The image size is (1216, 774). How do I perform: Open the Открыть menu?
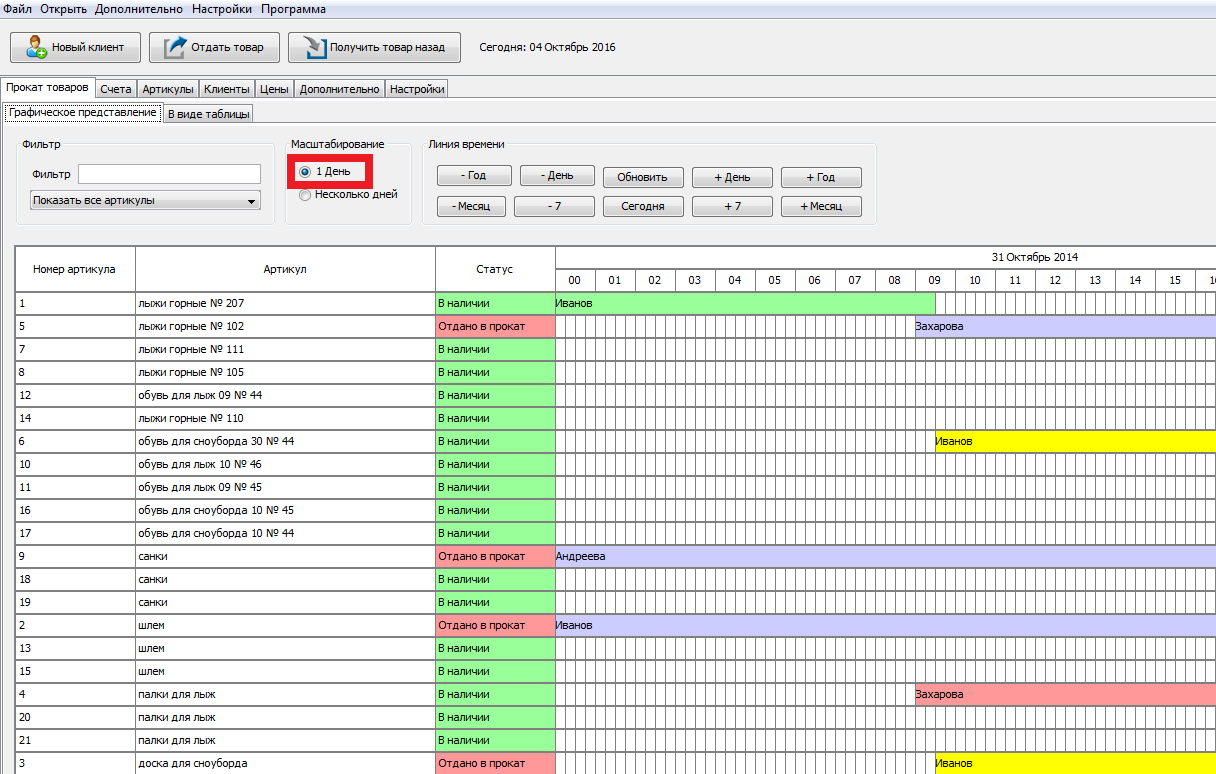click(64, 9)
